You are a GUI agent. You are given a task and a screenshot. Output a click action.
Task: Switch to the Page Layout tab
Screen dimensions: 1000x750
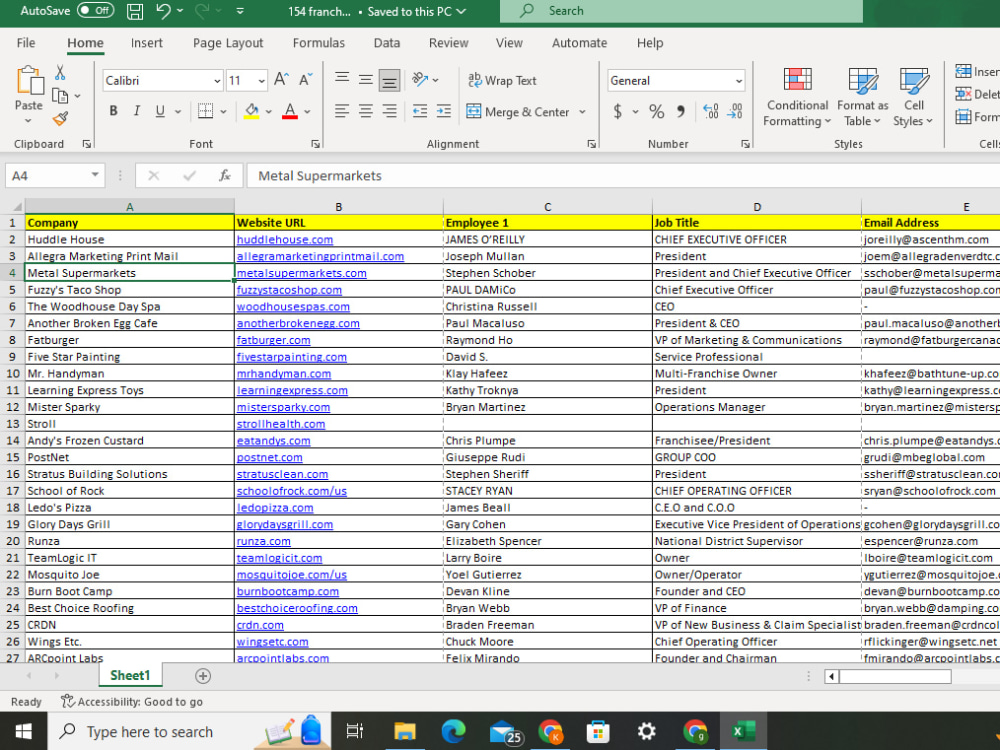(228, 43)
